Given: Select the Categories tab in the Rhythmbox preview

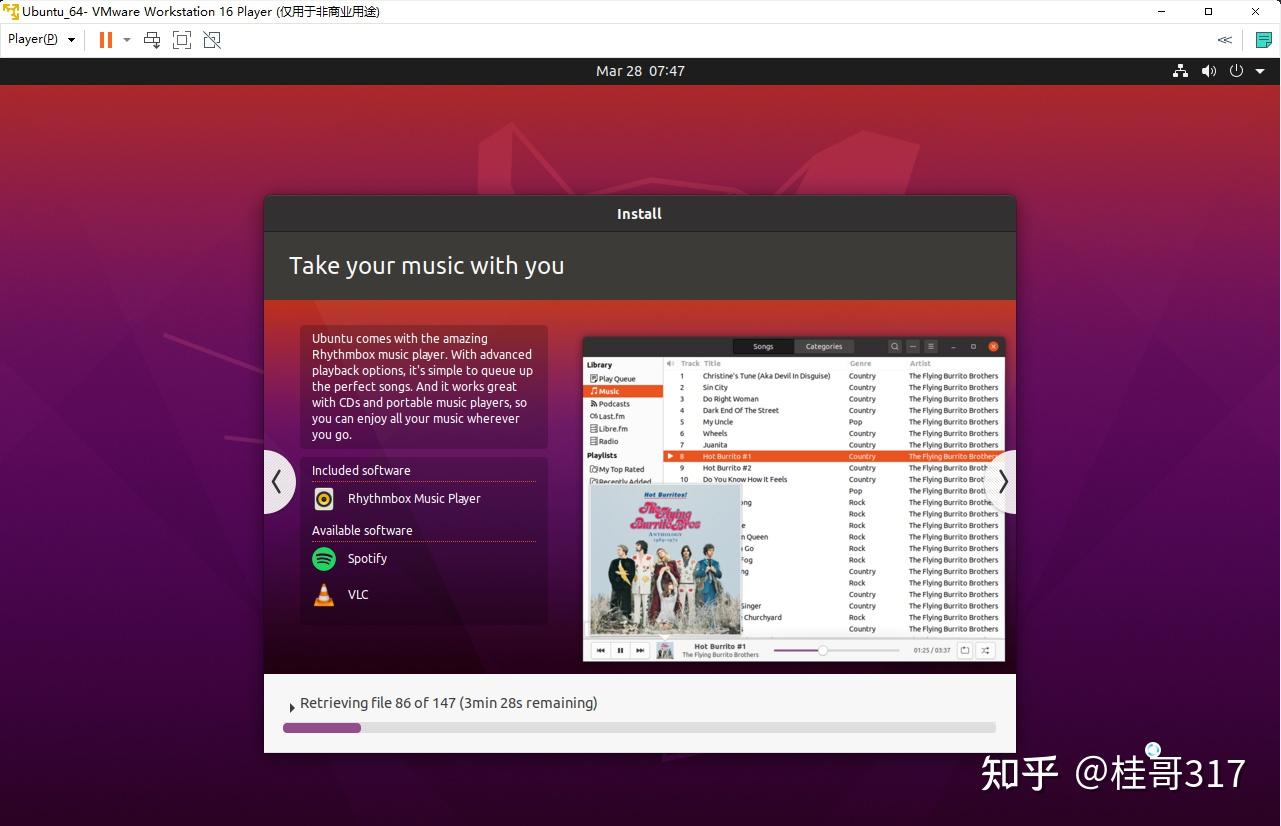Looking at the screenshot, I should pos(824,347).
